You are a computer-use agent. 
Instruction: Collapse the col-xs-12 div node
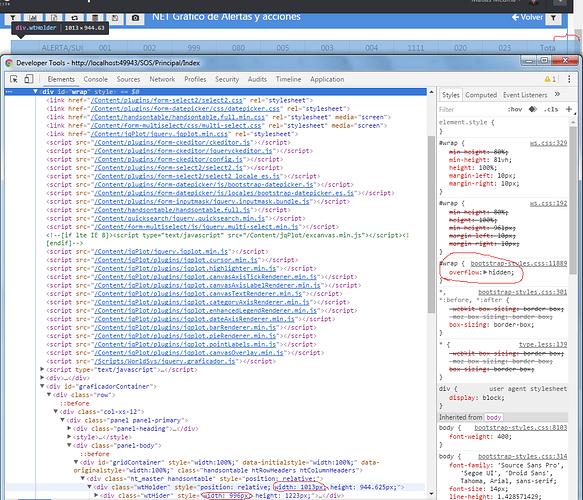(55, 412)
